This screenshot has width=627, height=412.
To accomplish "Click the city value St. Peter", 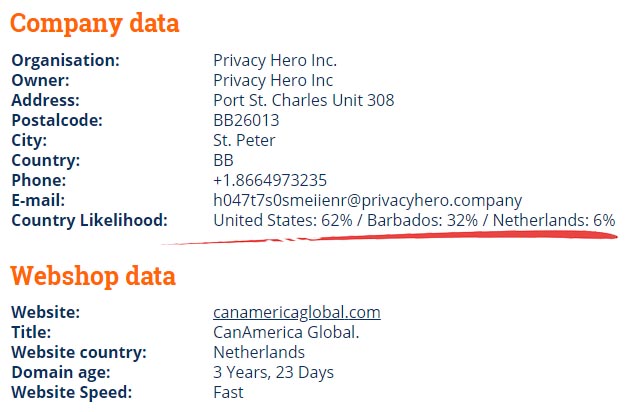I will pyautogui.click(x=244, y=140).
